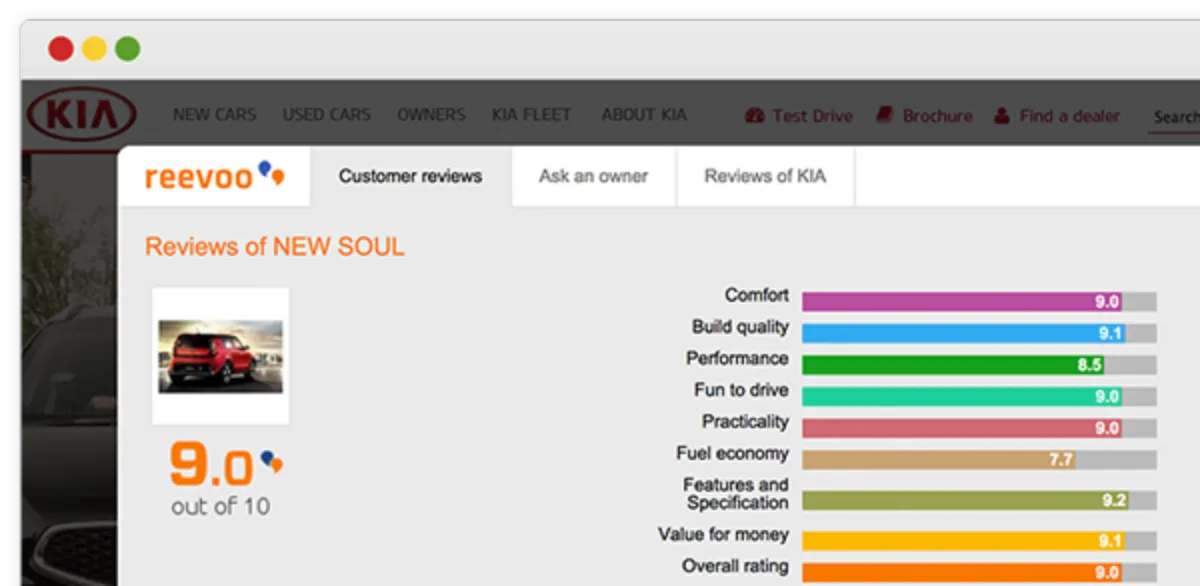The height and width of the screenshot is (586, 1200).
Task: Click the Build quality label
Action: [740, 327]
